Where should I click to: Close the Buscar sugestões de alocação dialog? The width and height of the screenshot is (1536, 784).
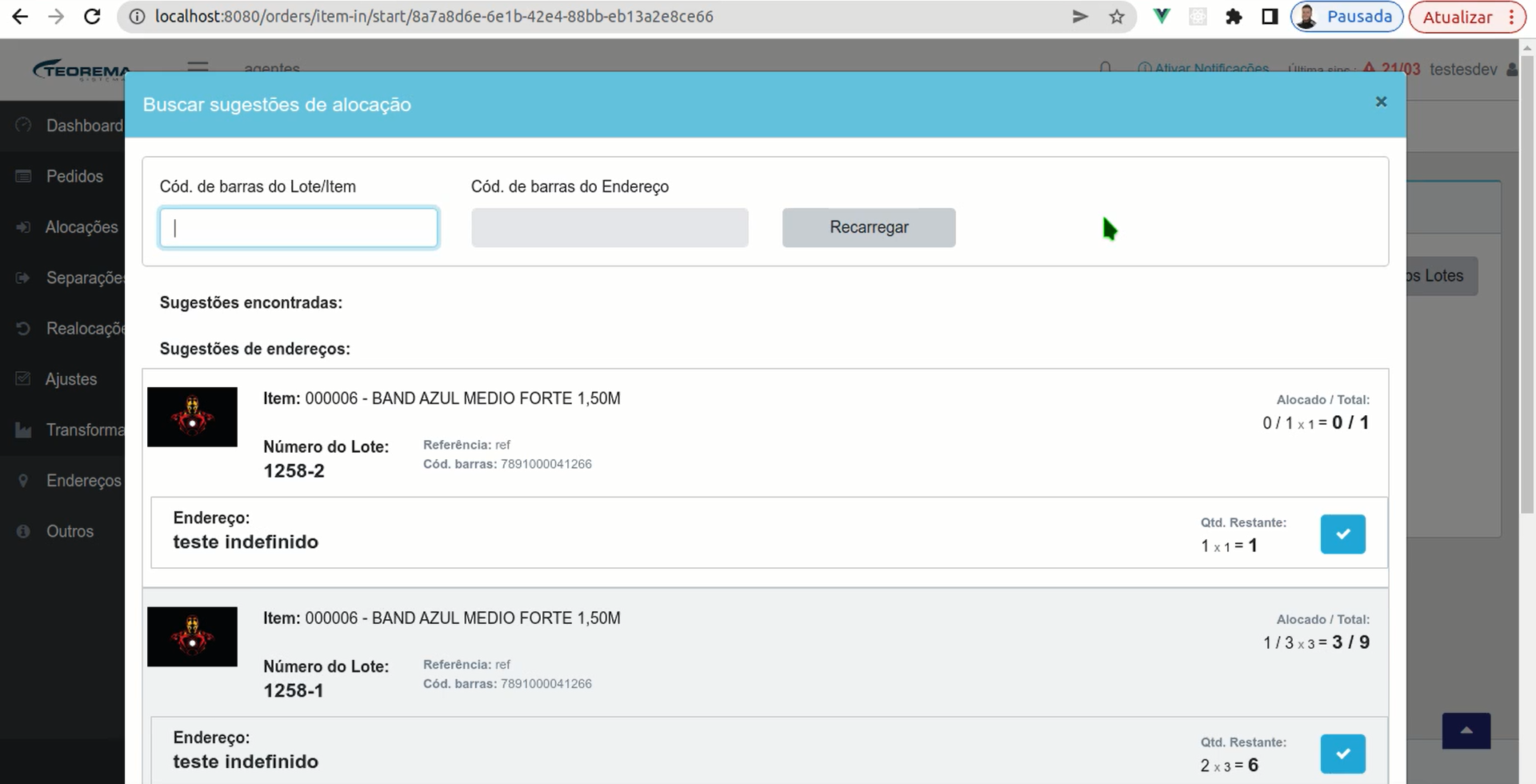[x=1381, y=102]
